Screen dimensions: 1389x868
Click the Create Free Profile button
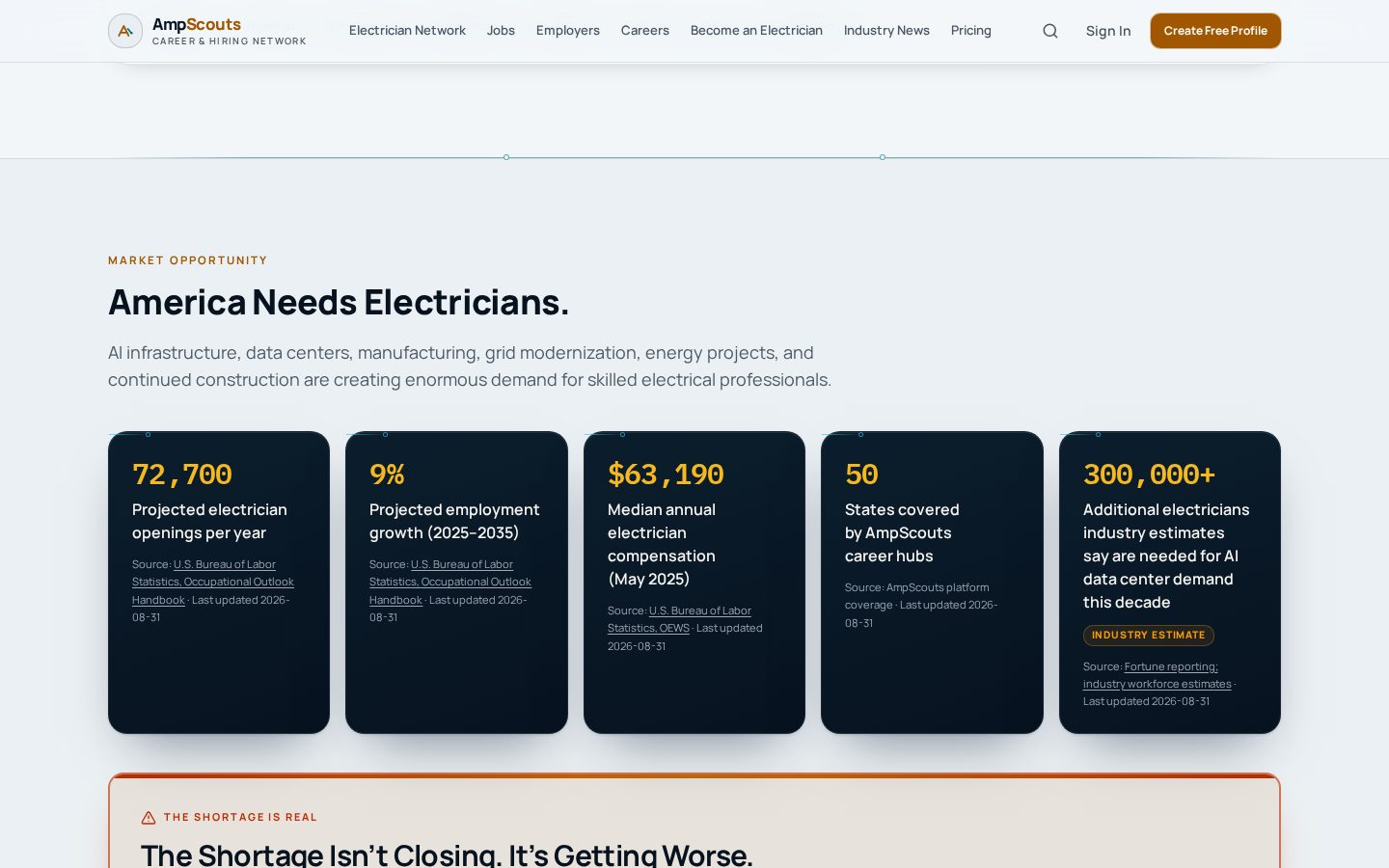point(1215,31)
